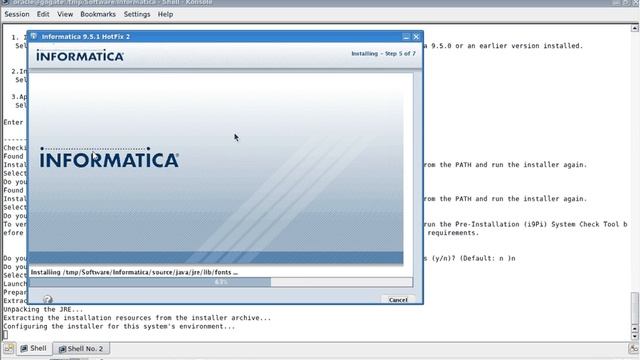Click the '(y/n)? (Default: n )n' terminal text
The image size is (640, 360).
[x=473, y=258]
